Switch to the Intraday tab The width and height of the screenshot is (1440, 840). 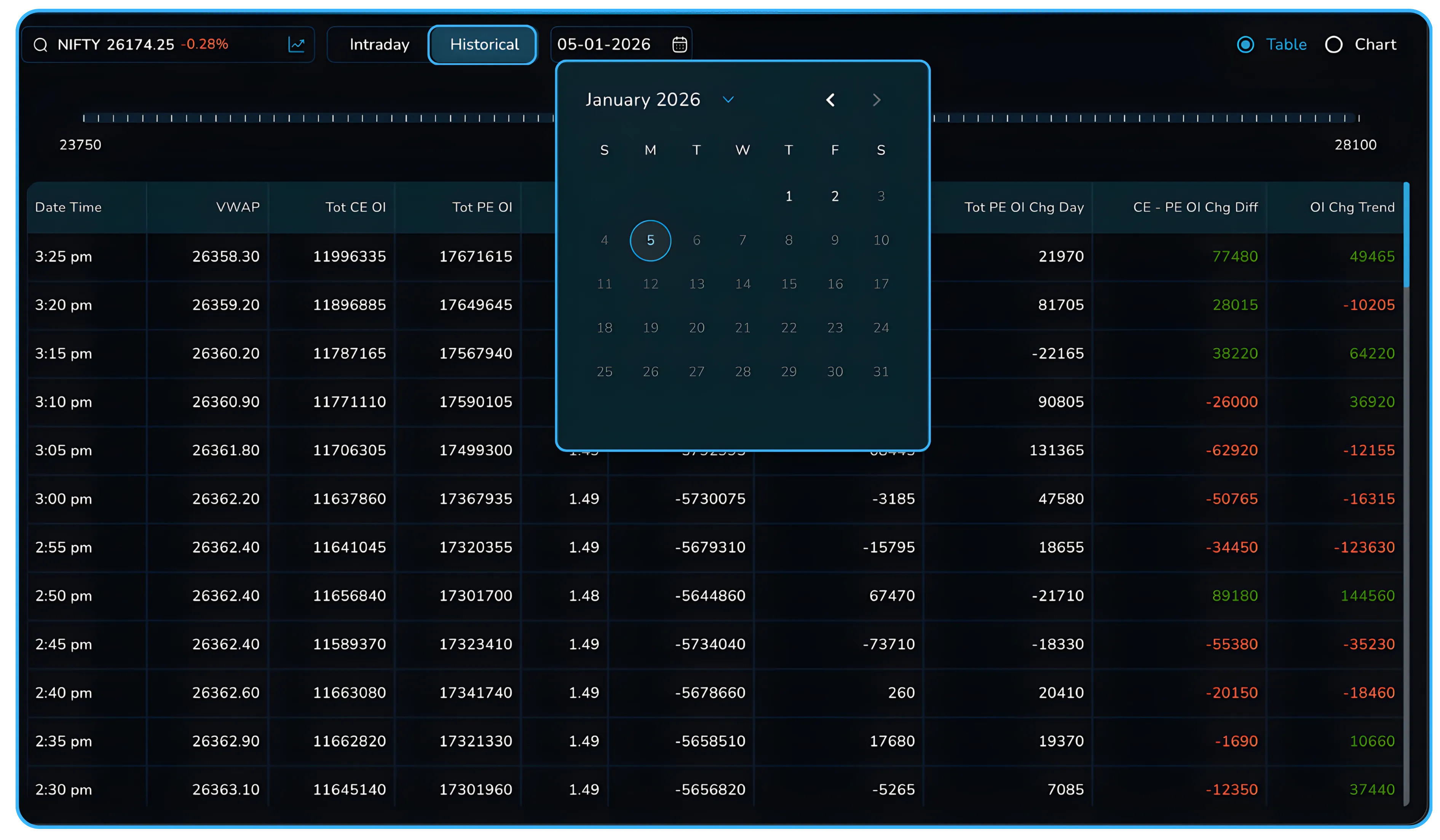pos(379,45)
